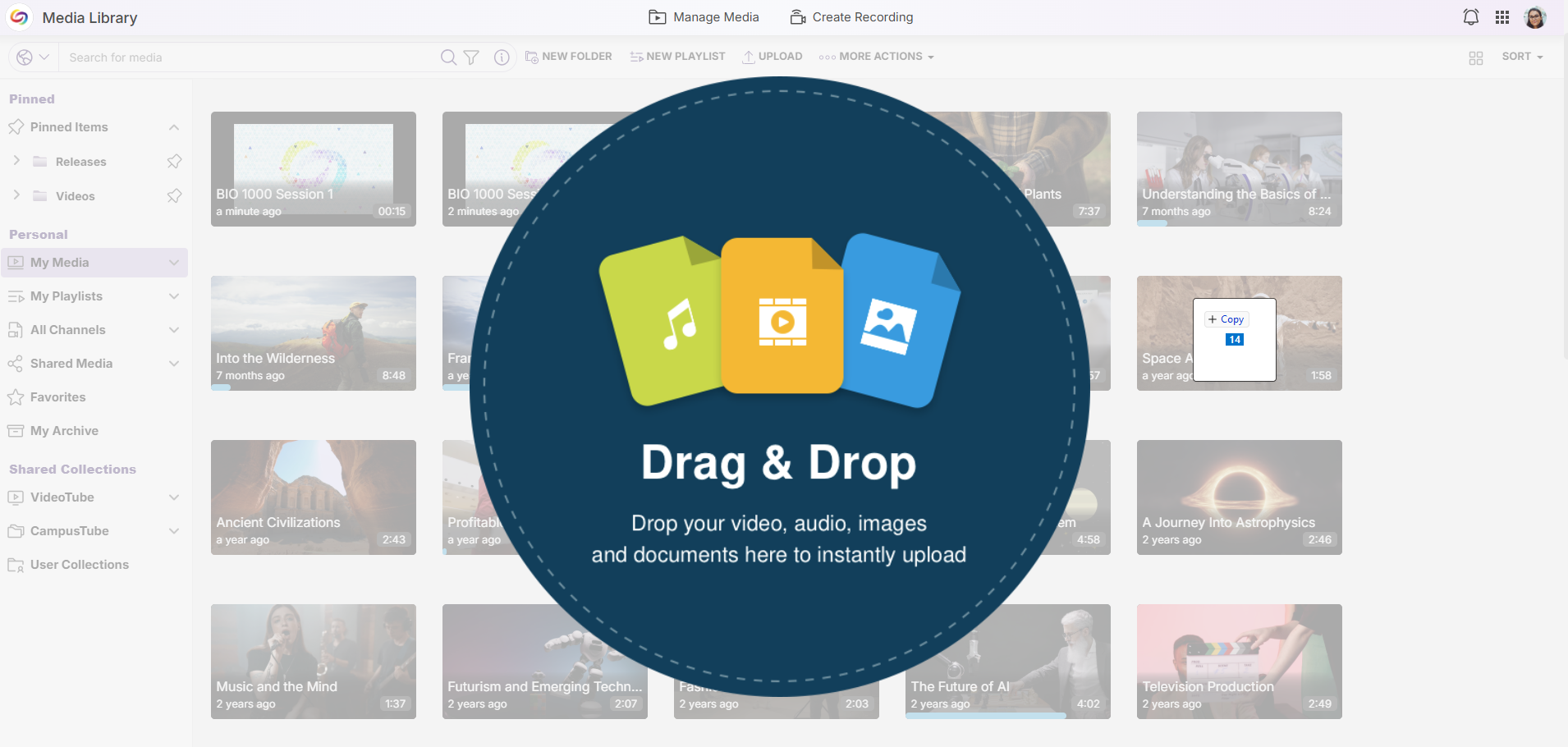The height and width of the screenshot is (747, 1568).
Task: Click the Search for media field
Action: [250, 57]
